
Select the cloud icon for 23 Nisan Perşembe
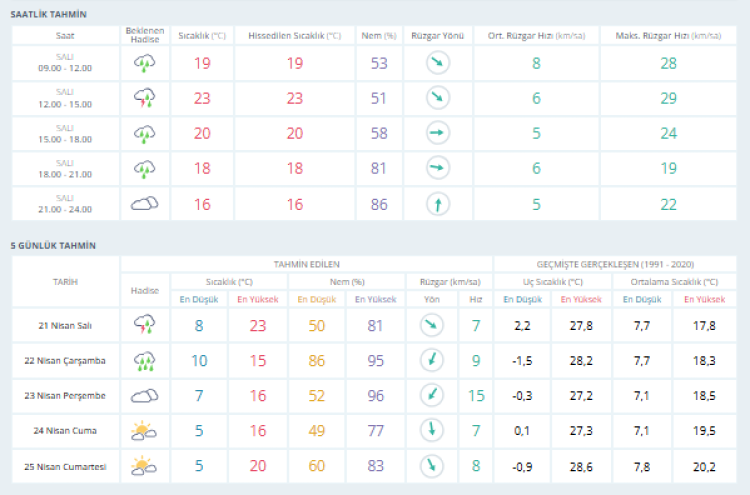point(145,395)
